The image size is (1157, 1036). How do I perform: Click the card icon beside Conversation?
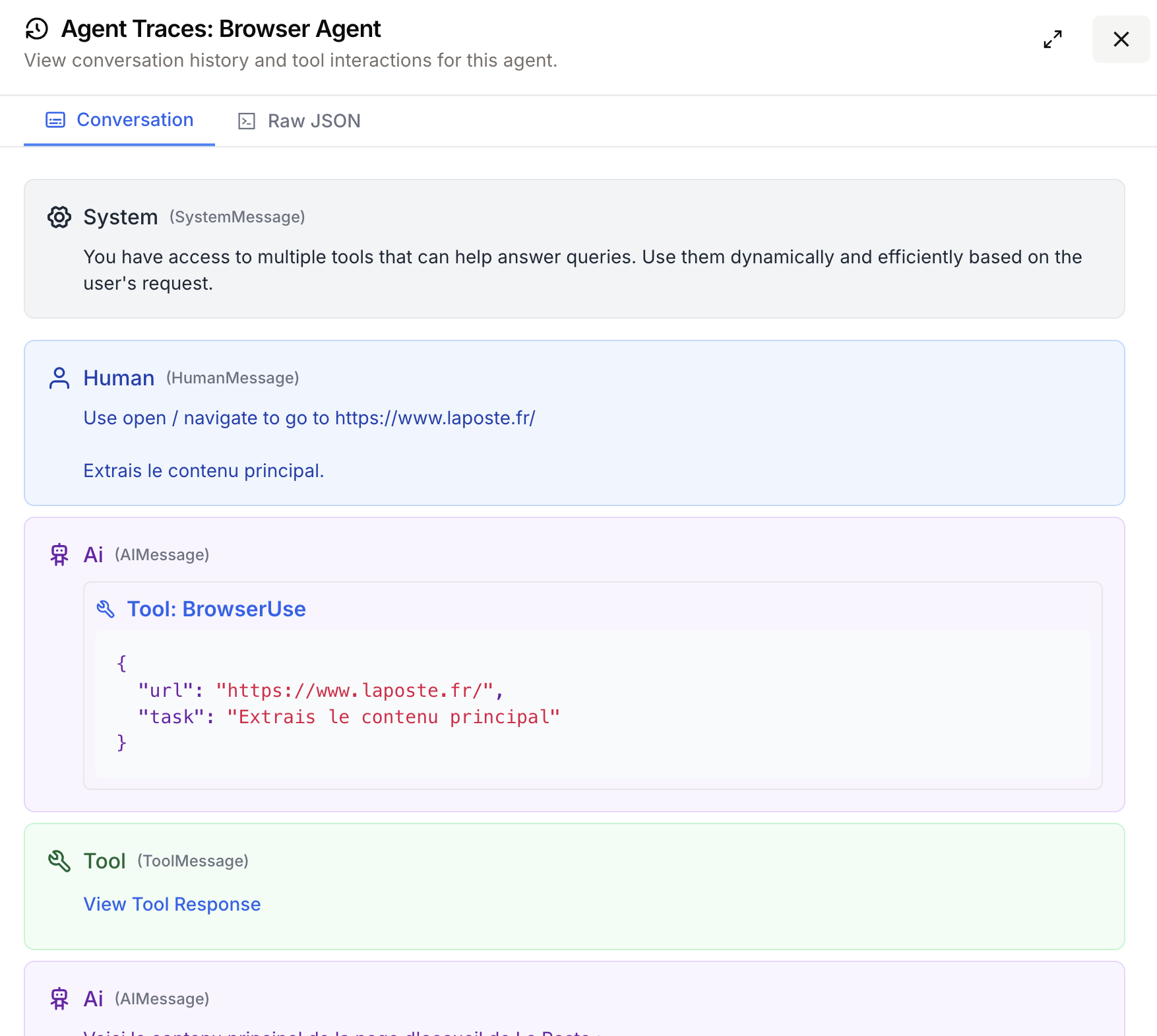[x=55, y=119]
